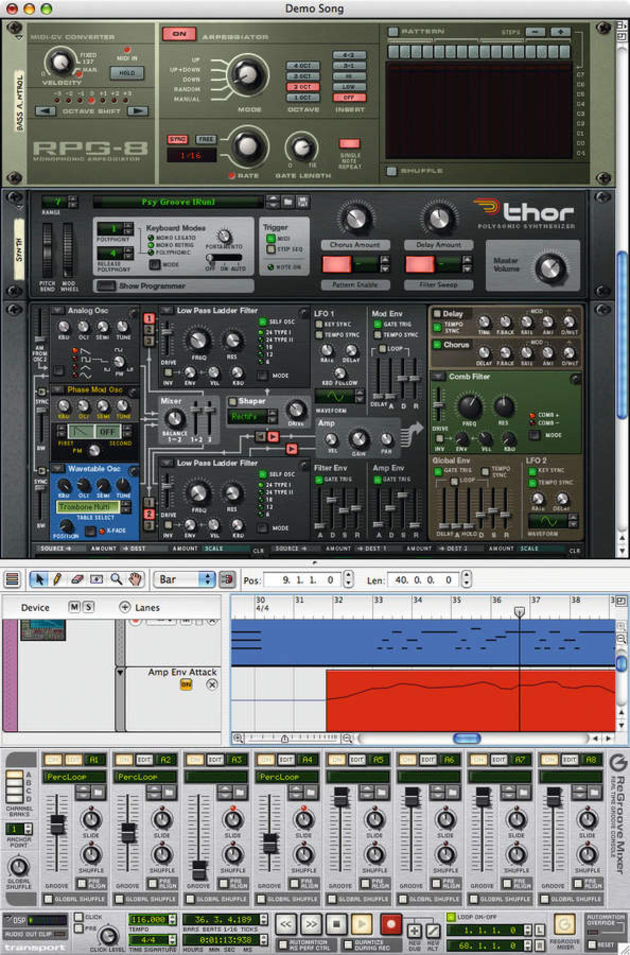Enable the Shuffle option in RPG-8

point(393,170)
